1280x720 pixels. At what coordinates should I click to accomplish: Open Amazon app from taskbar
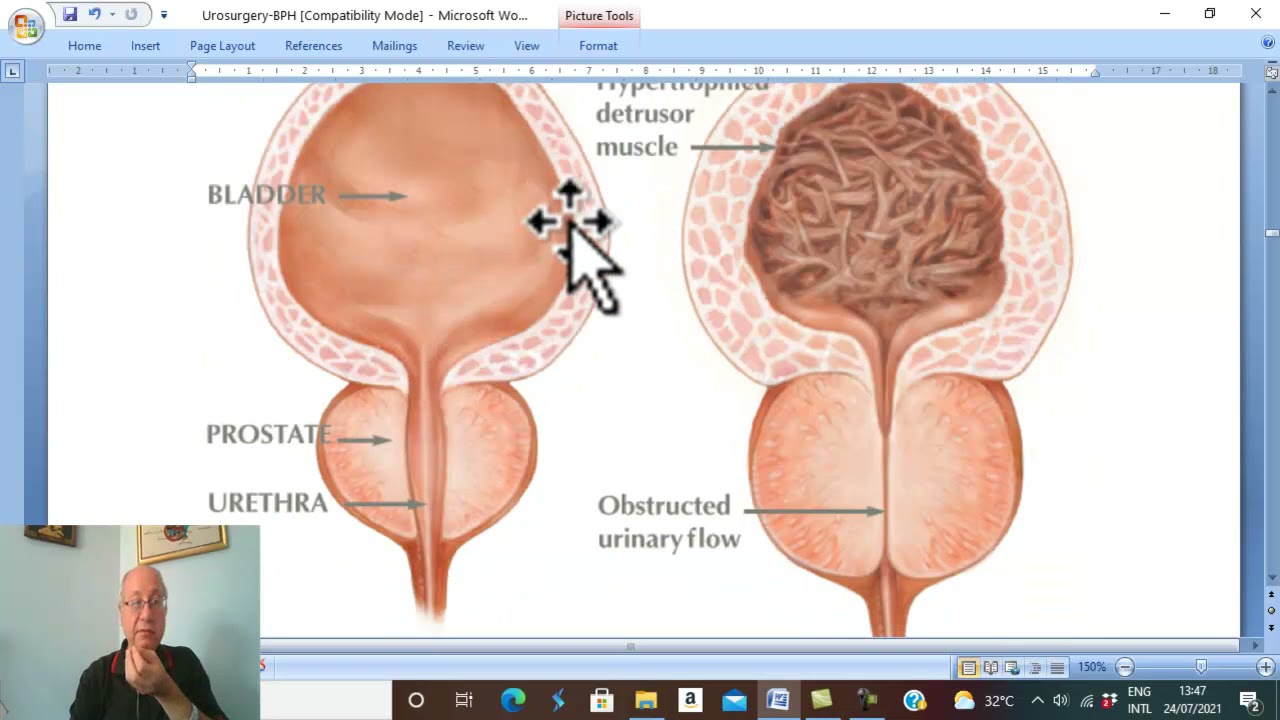point(690,700)
